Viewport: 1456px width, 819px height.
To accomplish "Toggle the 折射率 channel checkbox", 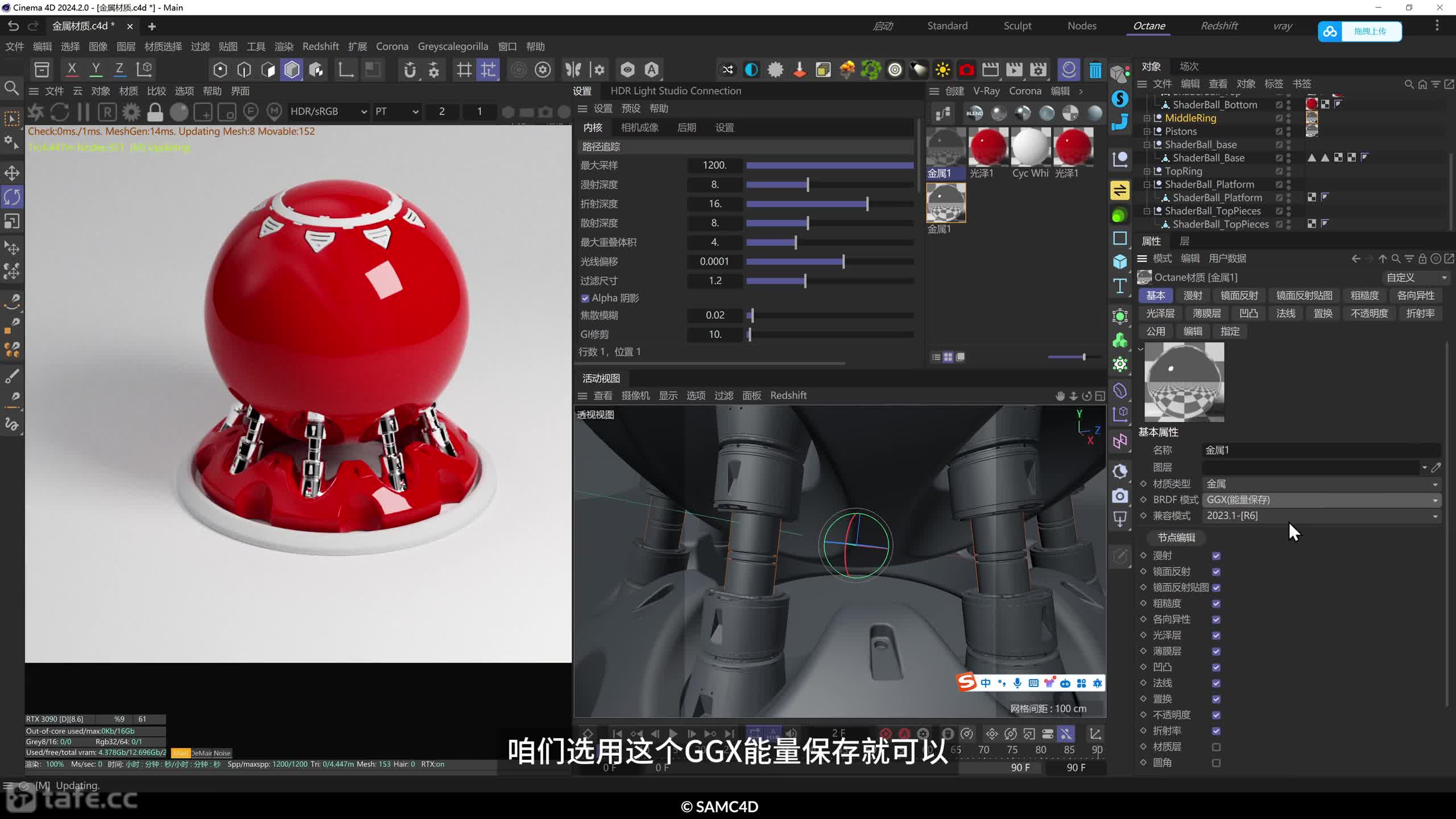I will 1216,731.
